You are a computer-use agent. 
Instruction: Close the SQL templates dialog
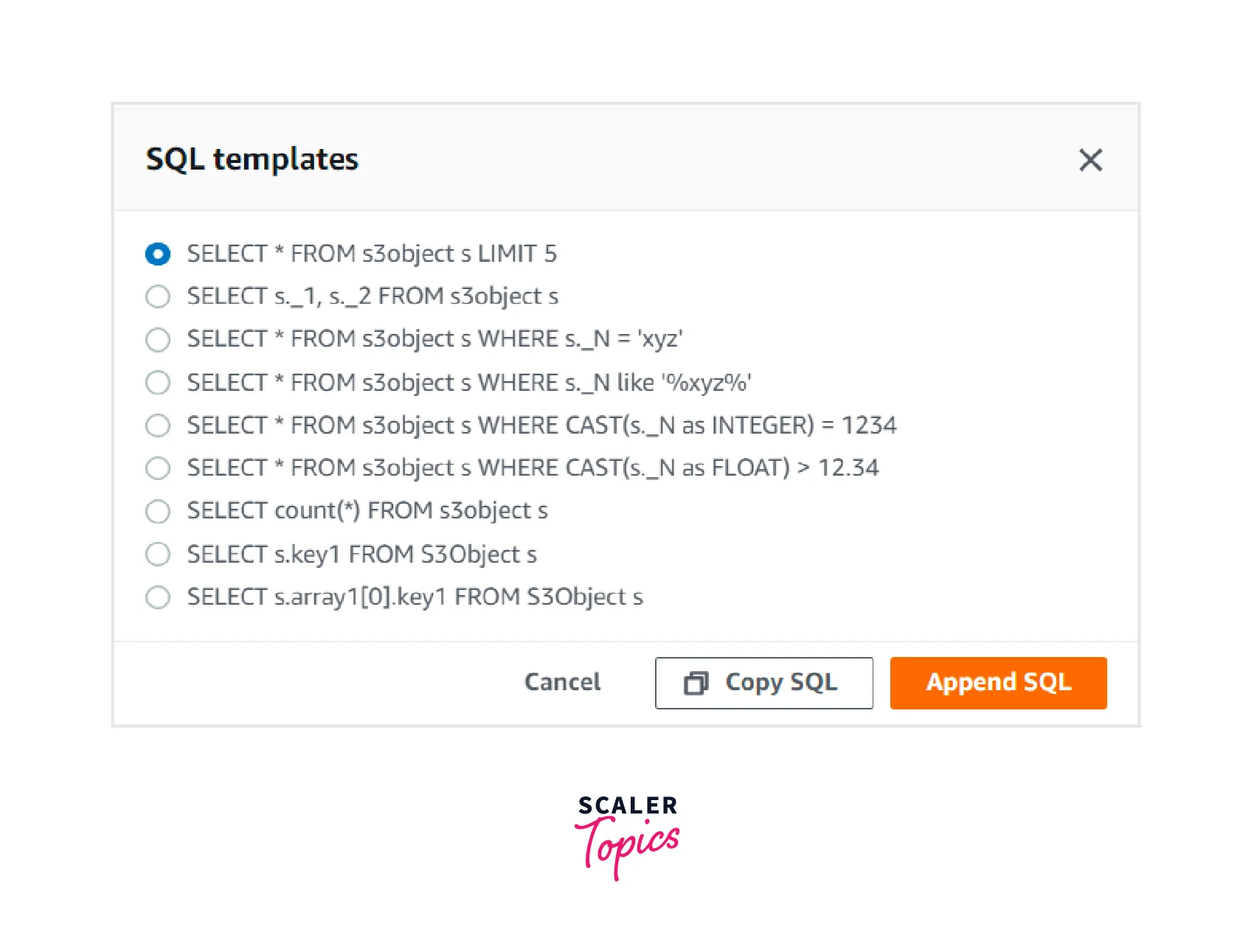point(1090,159)
